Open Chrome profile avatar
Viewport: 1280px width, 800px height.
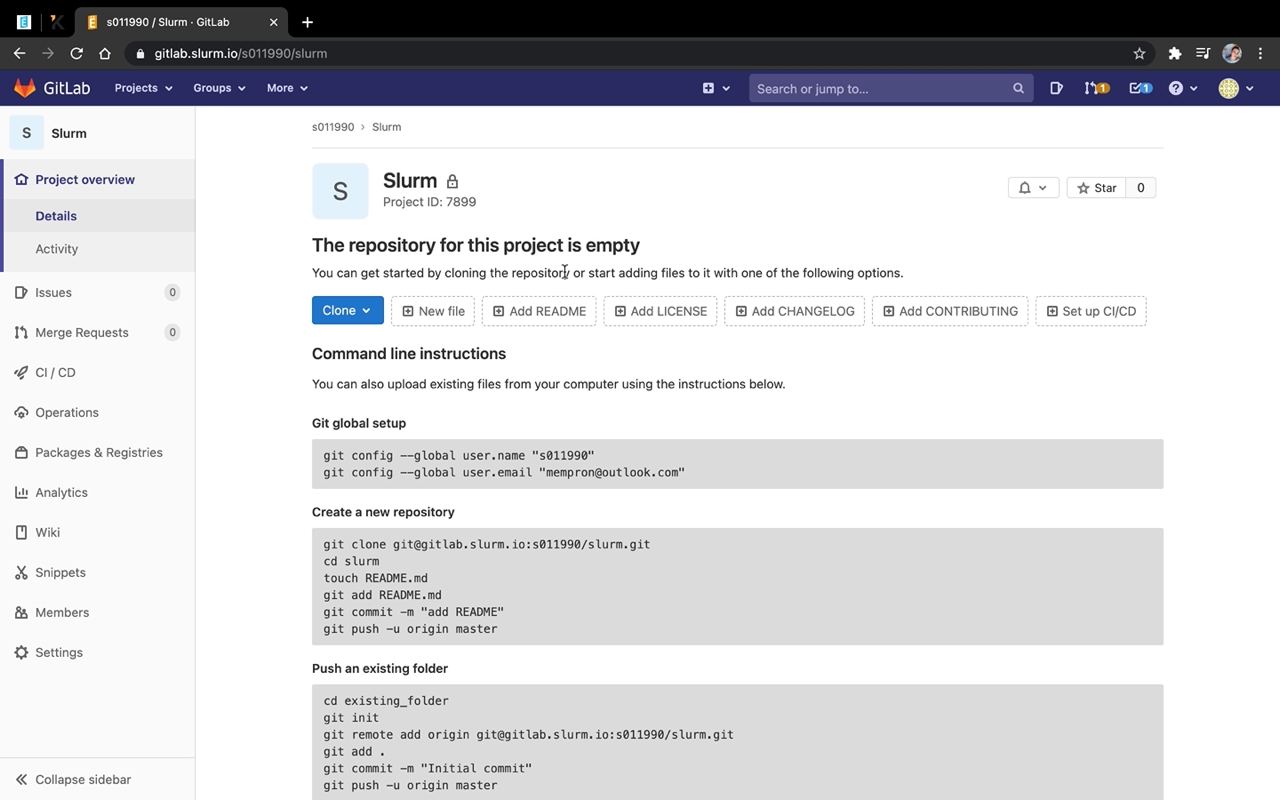[x=1232, y=53]
